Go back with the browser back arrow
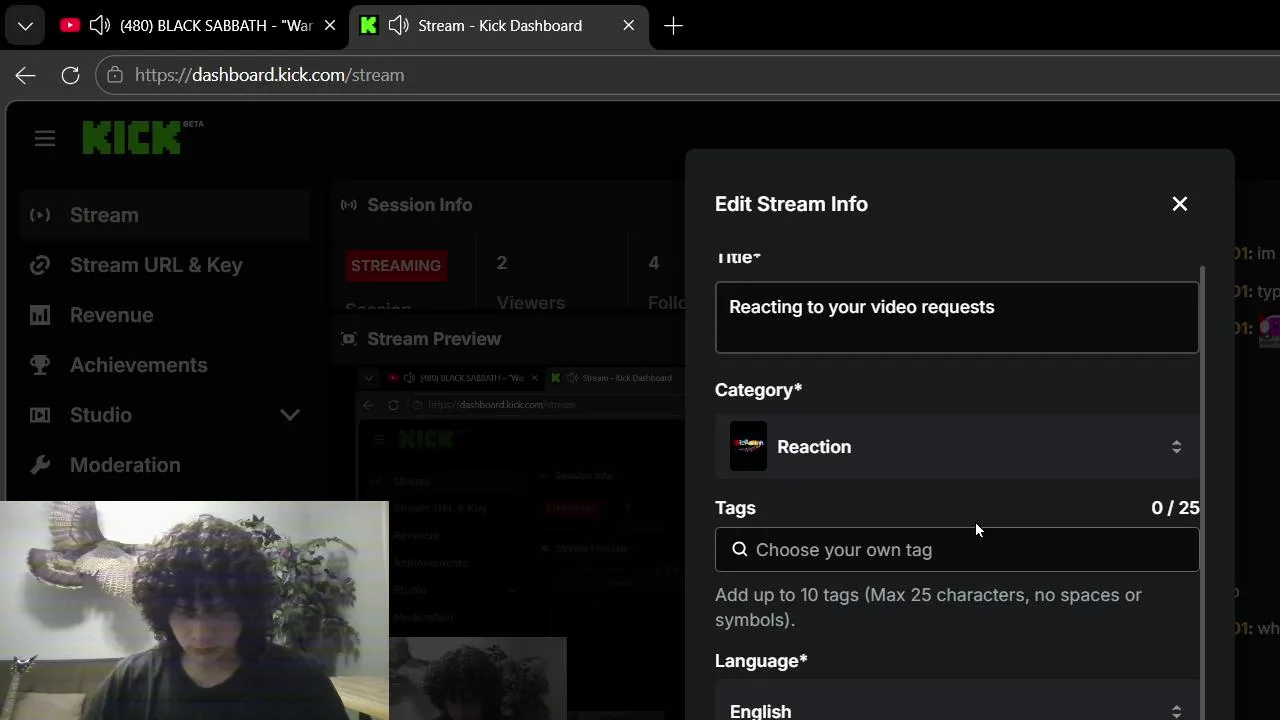Image resolution: width=1280 pixels, height=720 pixels. 26,75
